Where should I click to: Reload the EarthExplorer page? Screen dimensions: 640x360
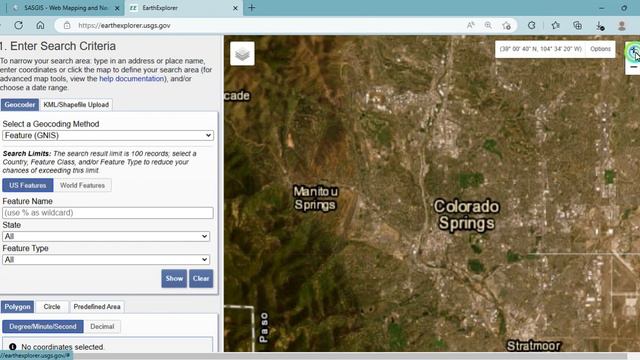[x=19, y=25]
